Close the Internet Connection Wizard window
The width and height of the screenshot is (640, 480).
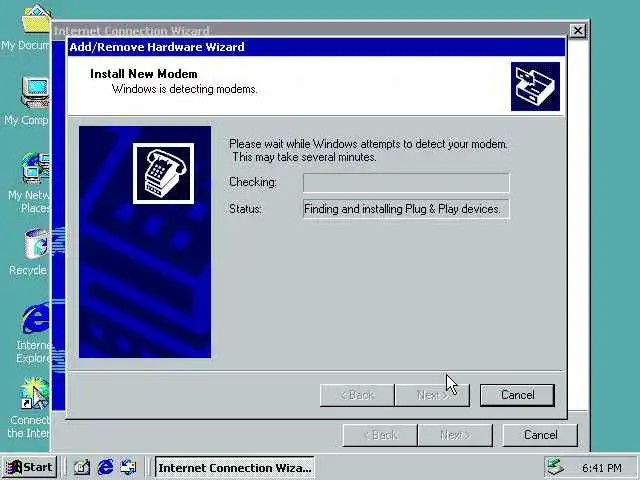[578, 31]
